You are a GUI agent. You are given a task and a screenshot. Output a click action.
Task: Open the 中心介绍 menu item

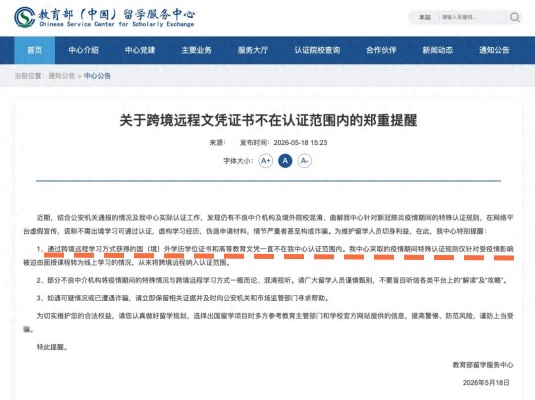(x=83, y=50)
